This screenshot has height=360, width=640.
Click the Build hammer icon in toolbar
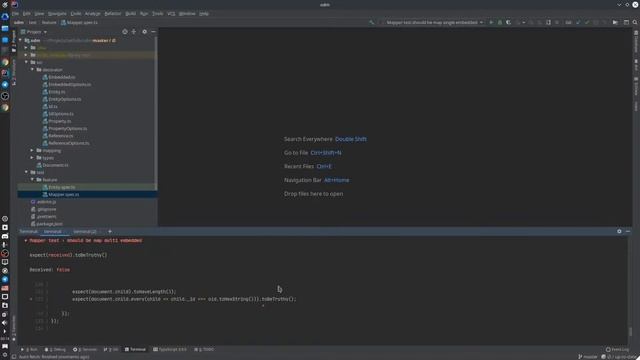371,22
